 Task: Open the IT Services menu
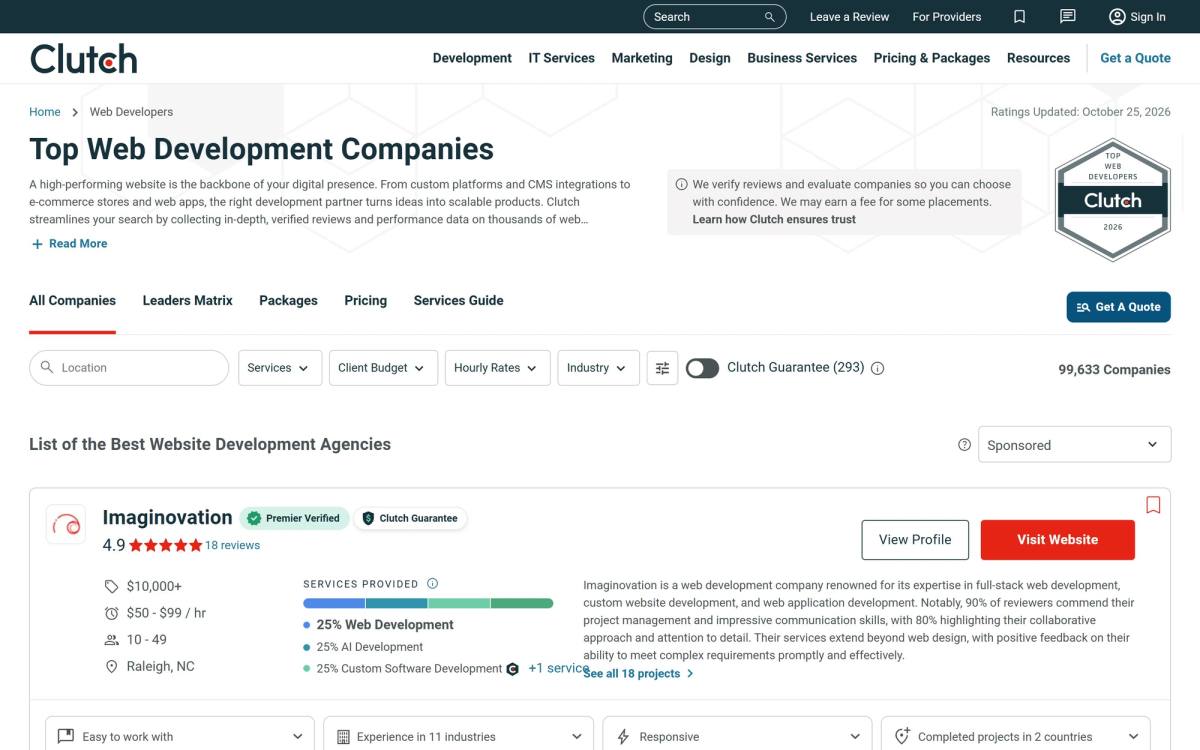[562, 58]
